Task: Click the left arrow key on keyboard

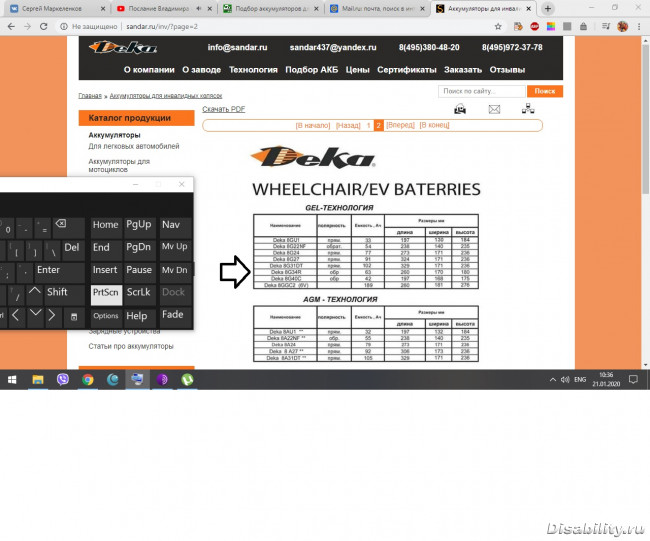Action: click(15, 315)
